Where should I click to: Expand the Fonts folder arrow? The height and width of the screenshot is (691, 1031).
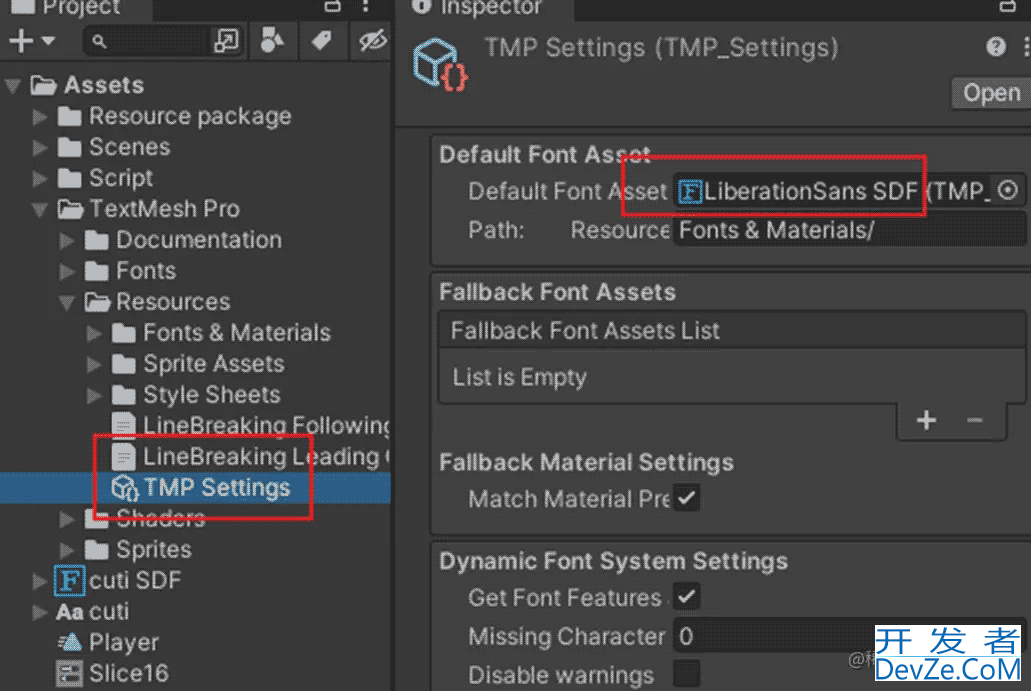pyautogui.click(x=67, y=271)
